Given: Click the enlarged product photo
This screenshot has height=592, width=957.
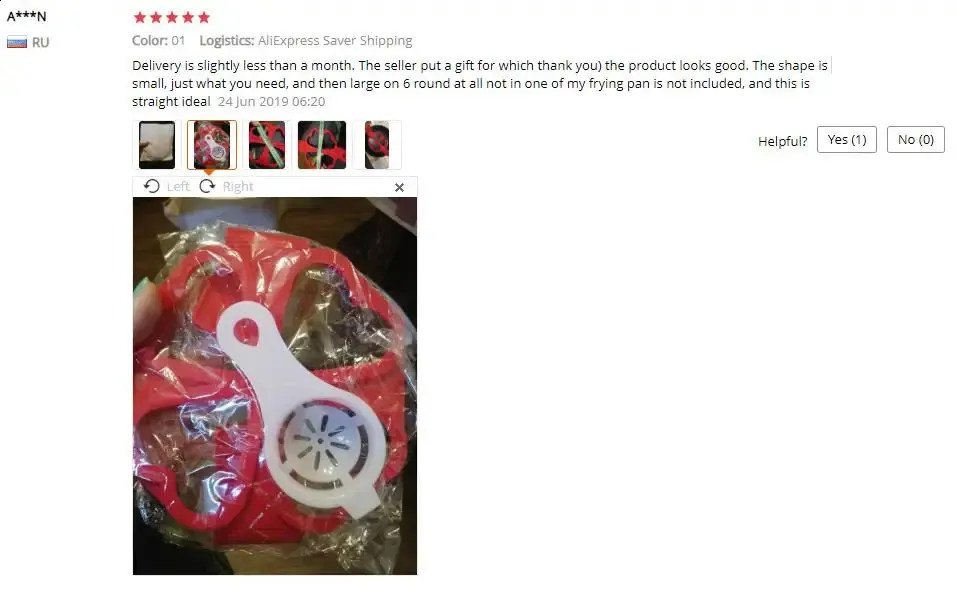Looking at the screenshot, I should point(275,386).
